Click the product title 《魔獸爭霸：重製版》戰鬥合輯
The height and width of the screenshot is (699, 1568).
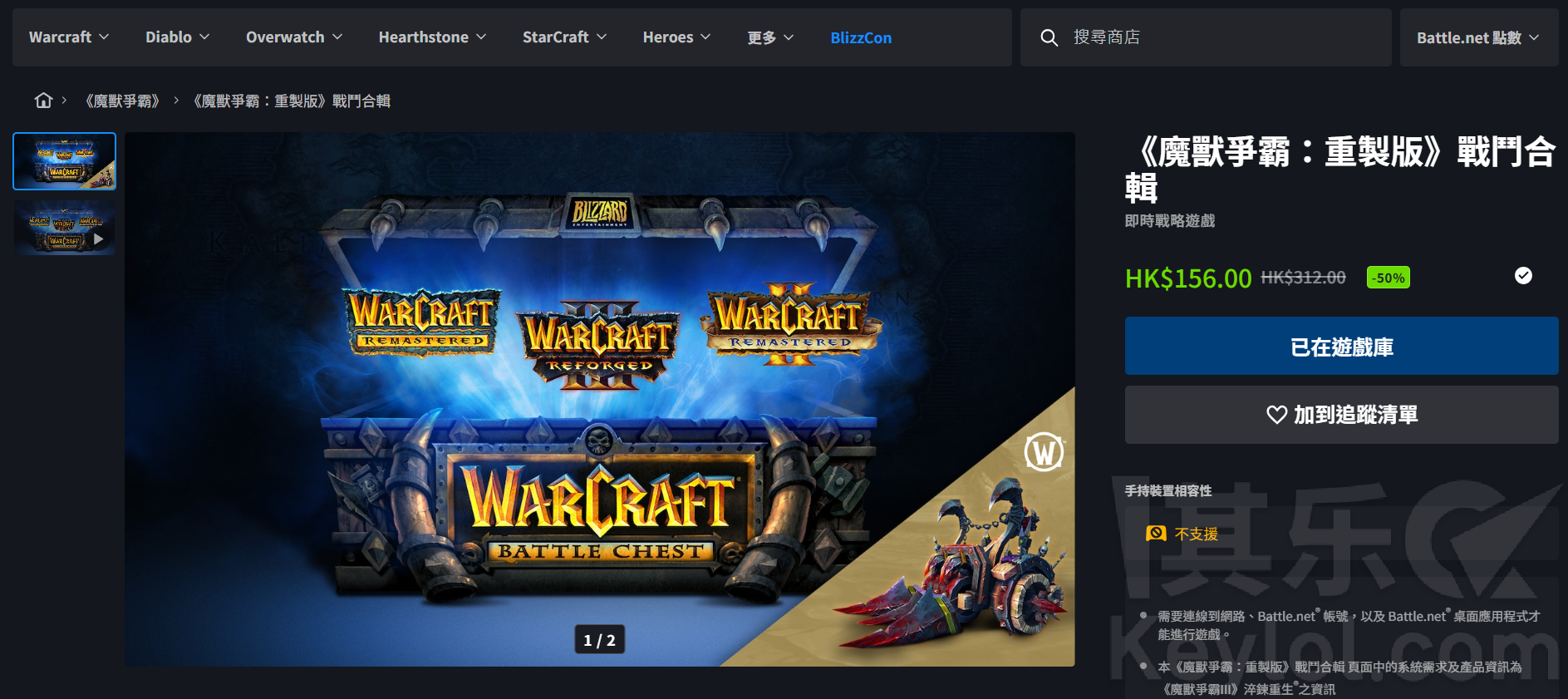point(1340,170)
